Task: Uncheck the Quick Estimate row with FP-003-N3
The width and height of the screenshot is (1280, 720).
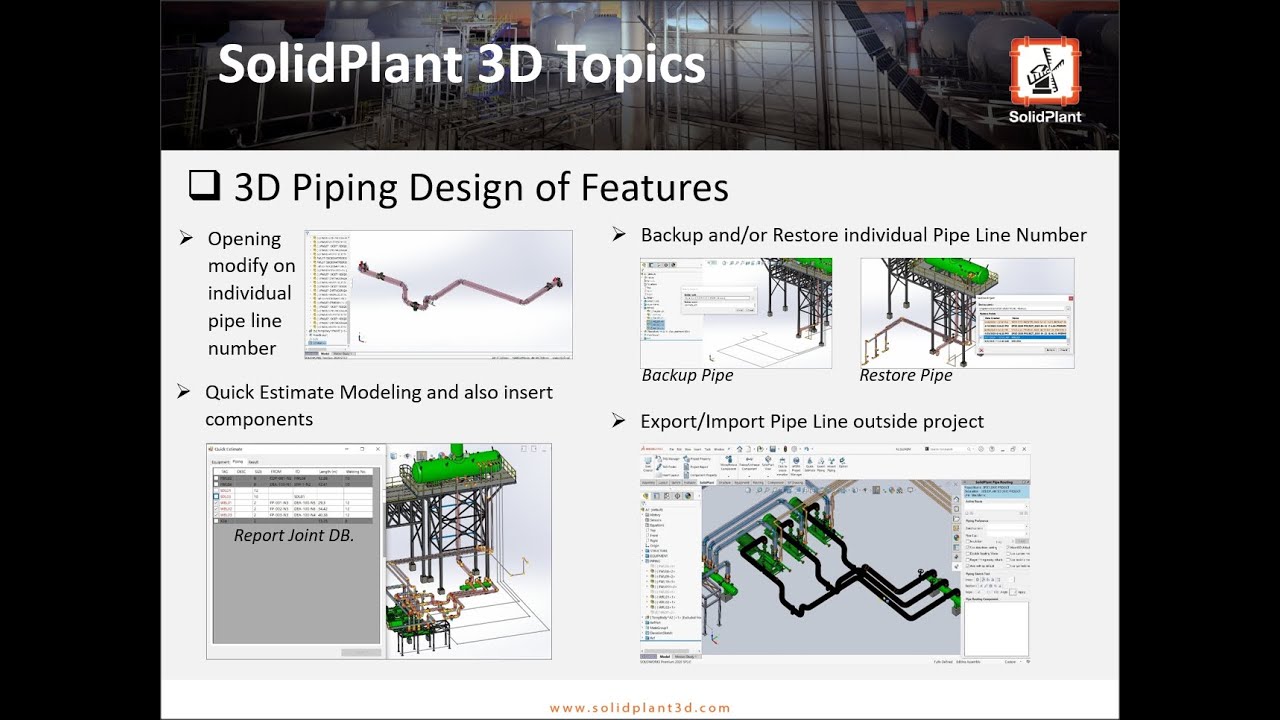Action: (x=216, y=516)
